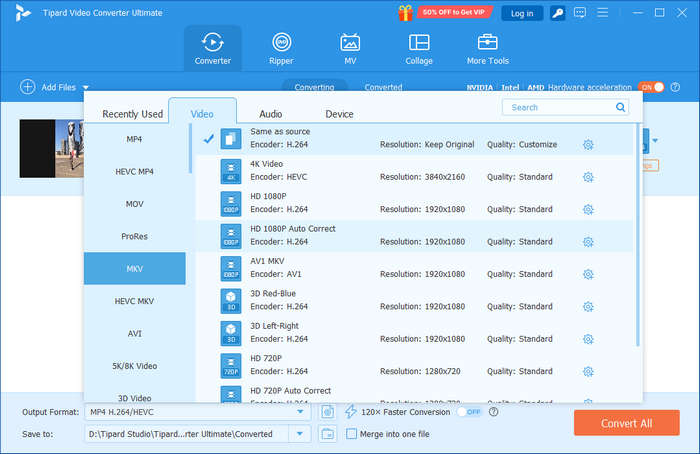Open the Converter module

212,48
